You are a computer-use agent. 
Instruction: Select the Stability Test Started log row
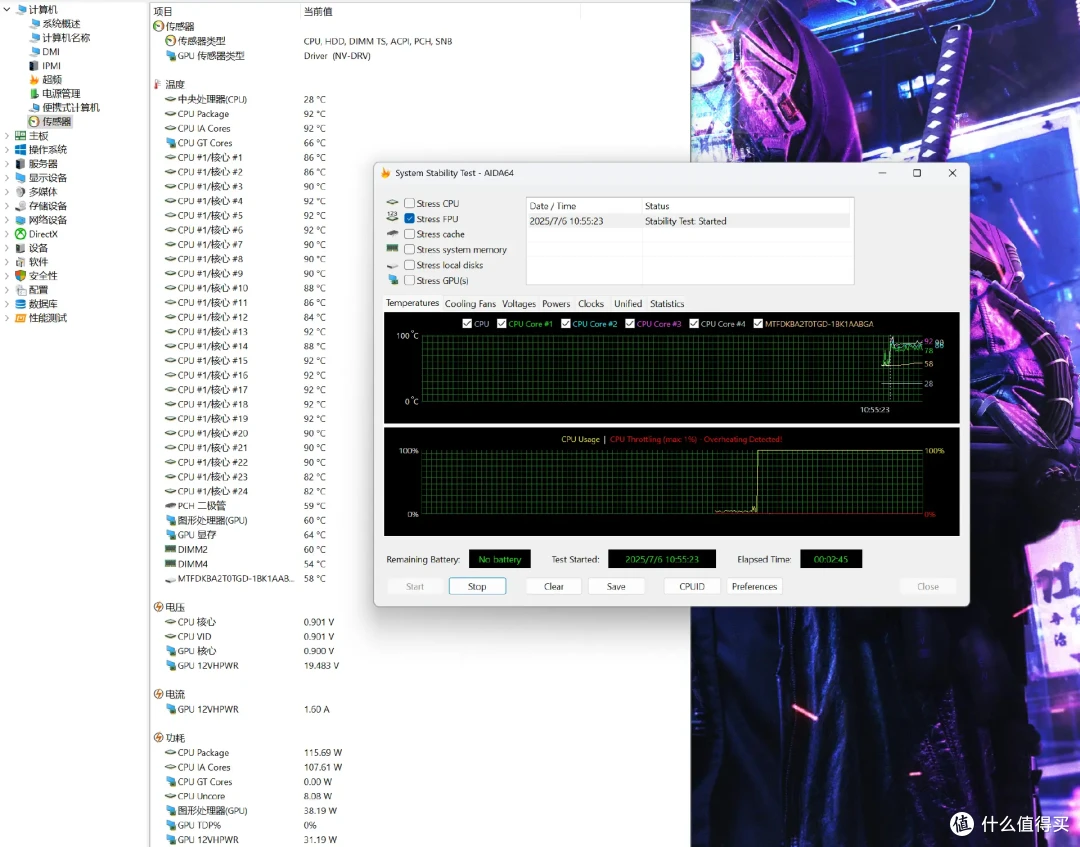[x=689, y=221]
